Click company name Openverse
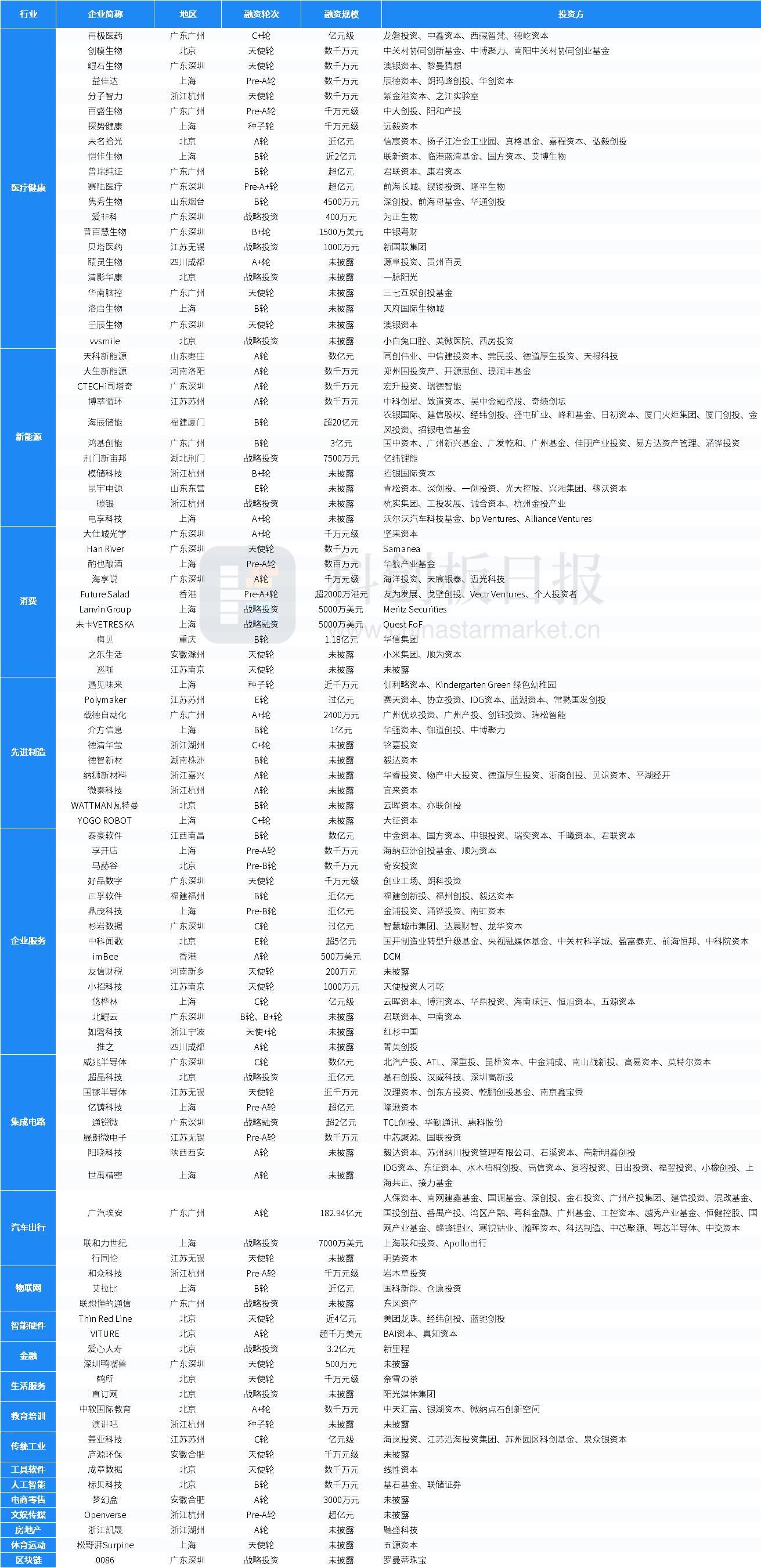 104,1515
